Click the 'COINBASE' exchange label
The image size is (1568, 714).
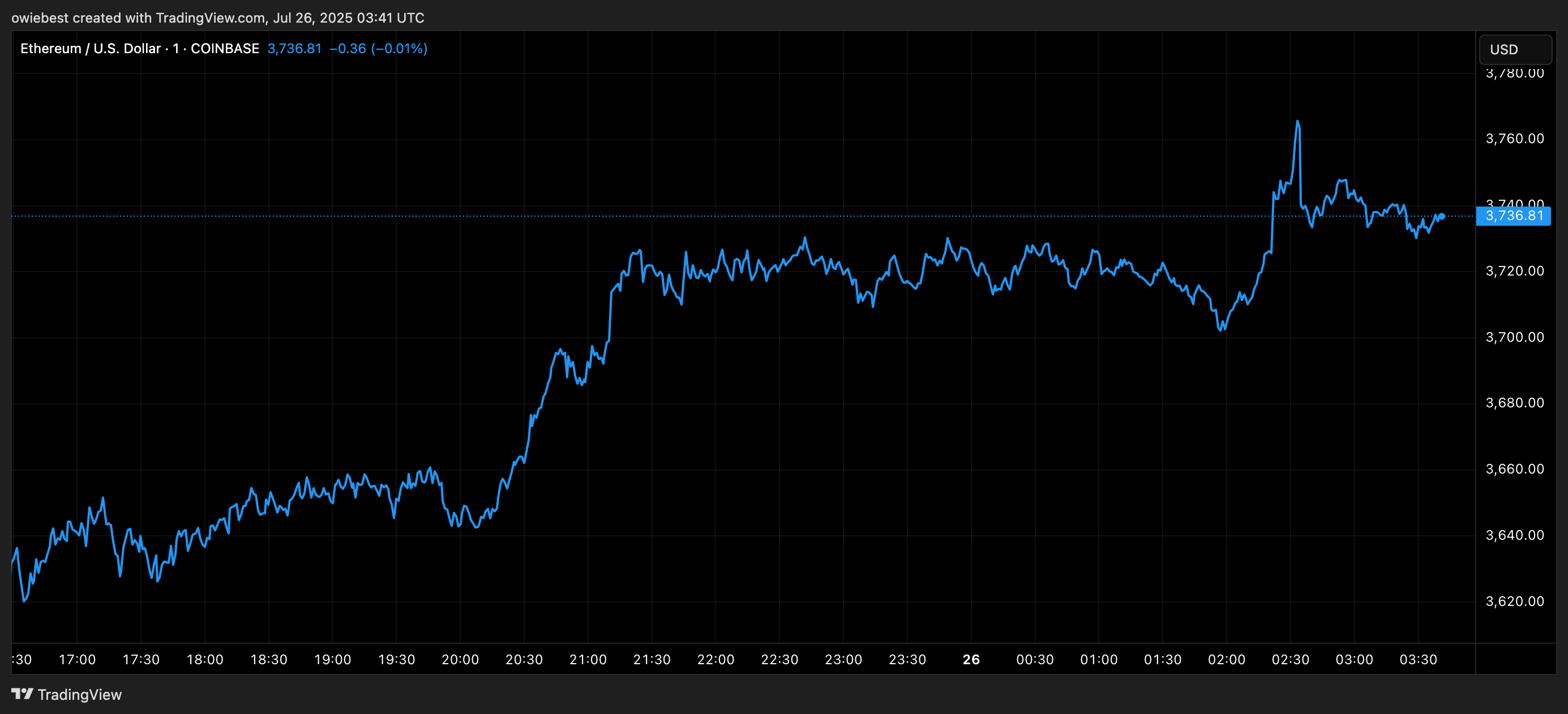[225, 49]
